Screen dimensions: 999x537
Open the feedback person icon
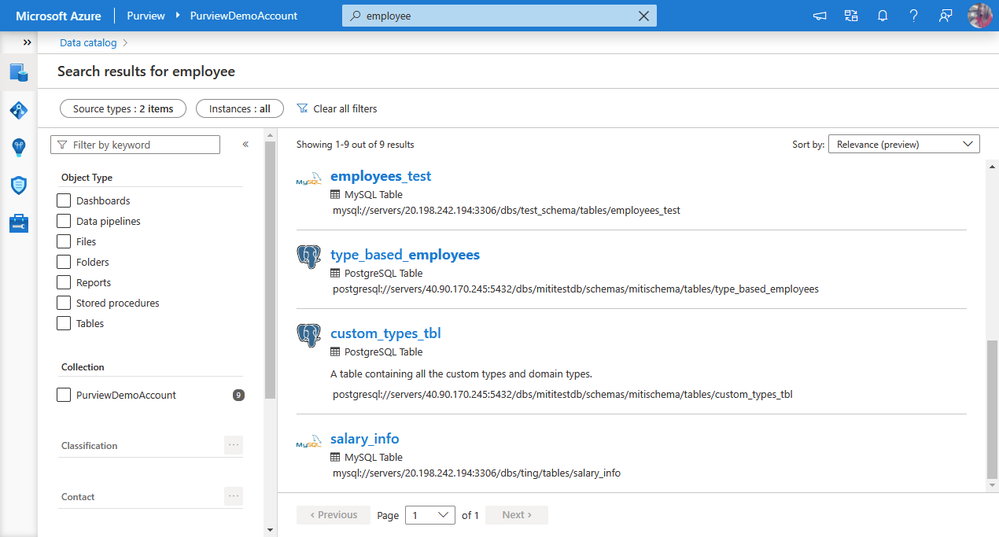coord(945,16)
